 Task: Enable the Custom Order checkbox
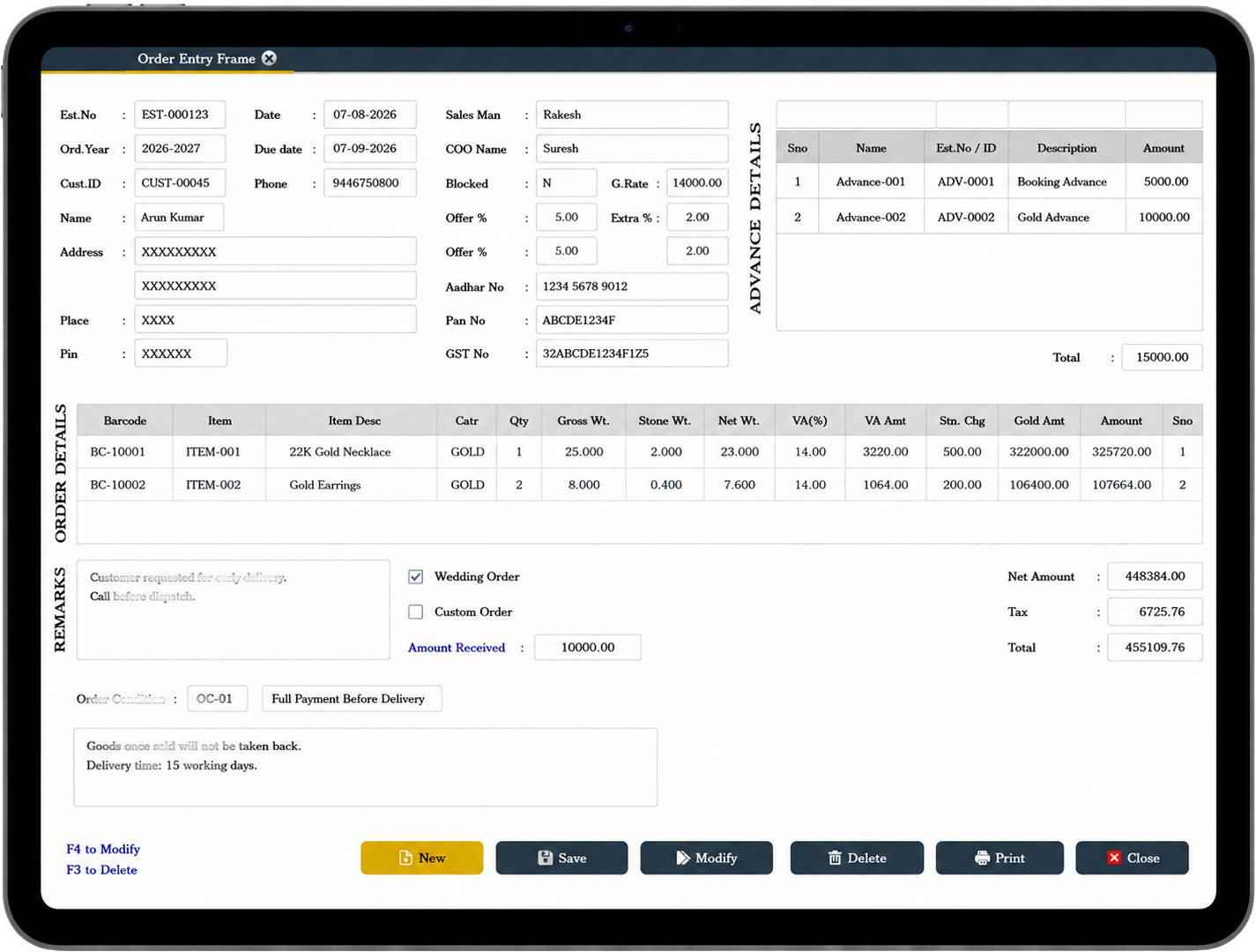pos(416,612)
